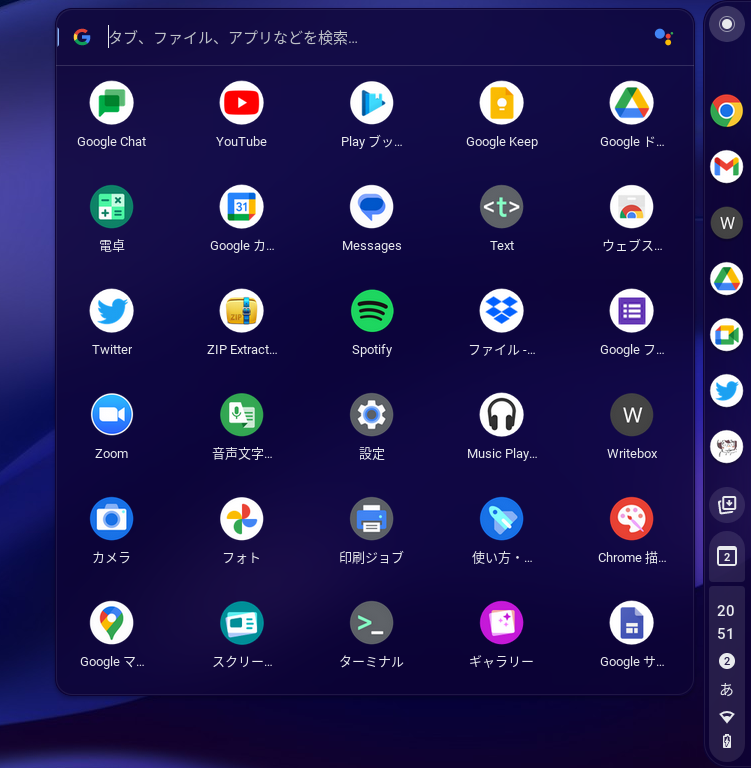Open Google Drive from the shelf

click(727, 279)
